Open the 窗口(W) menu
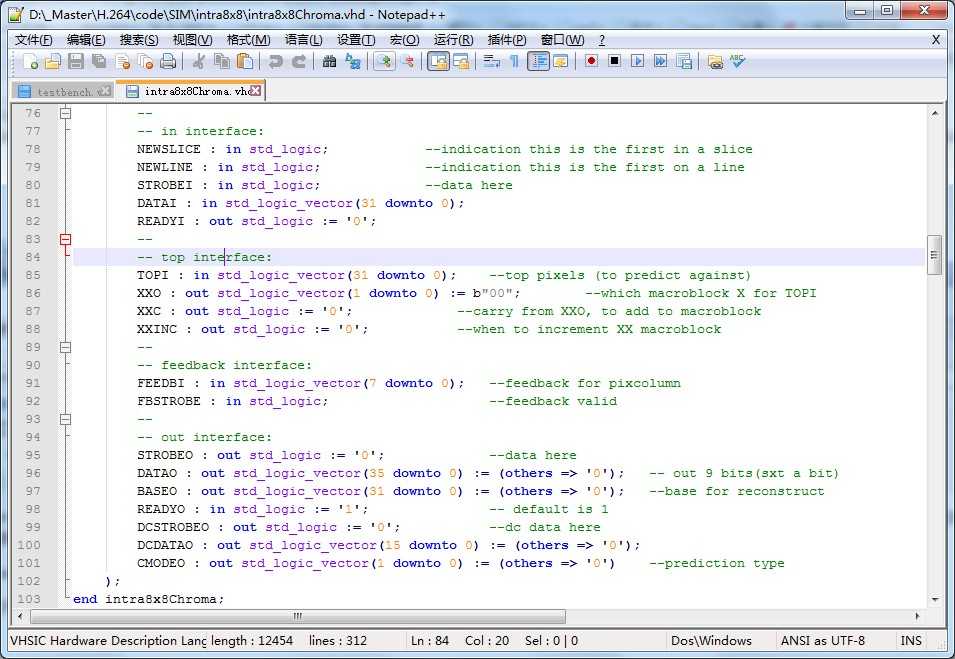This screenshot has width=955, height=659. [562, 40]
